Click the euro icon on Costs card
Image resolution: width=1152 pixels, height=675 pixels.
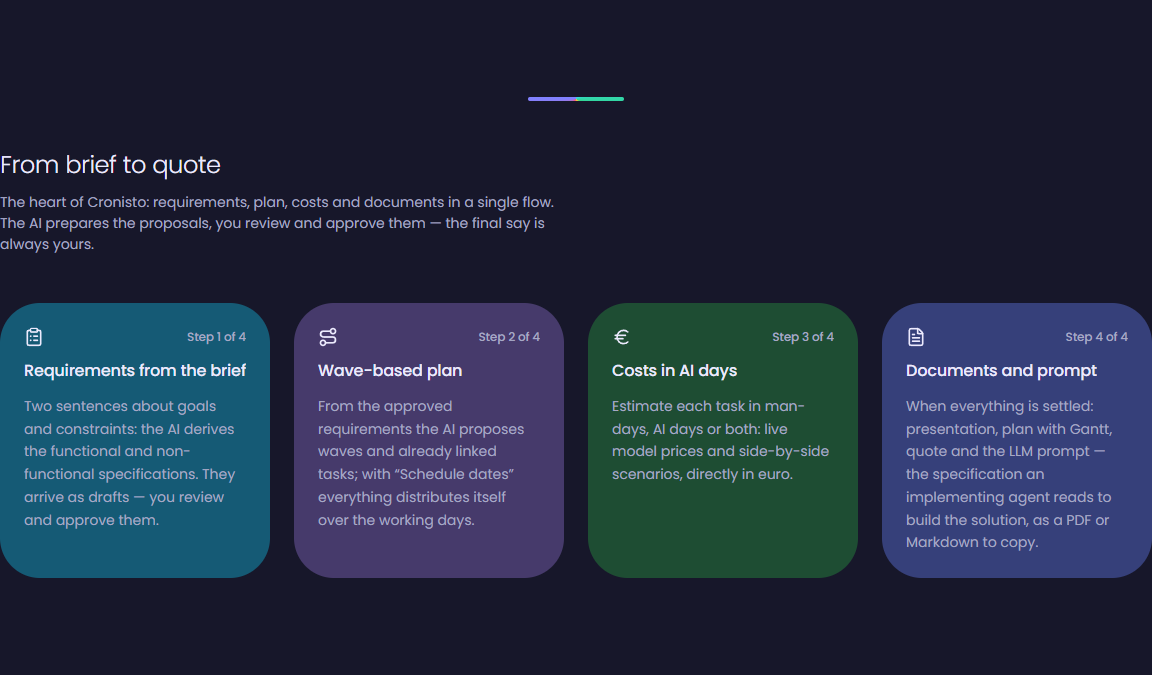[x=622, y=336]
